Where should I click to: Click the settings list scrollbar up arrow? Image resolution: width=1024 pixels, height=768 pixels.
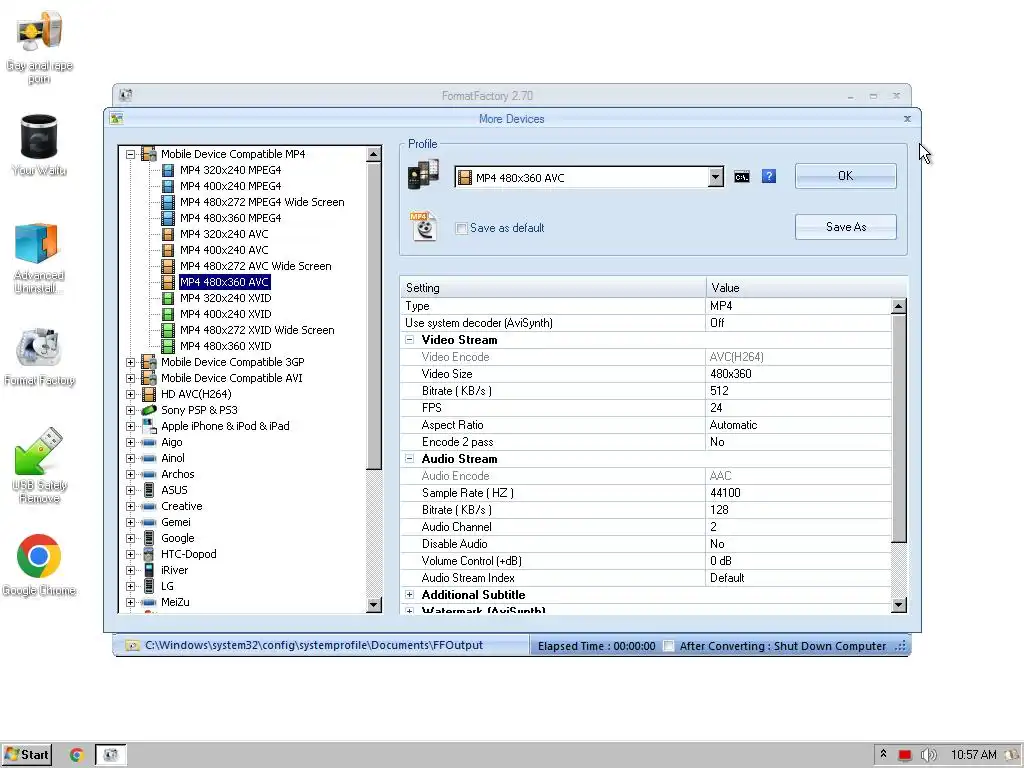tap(899, 306)
